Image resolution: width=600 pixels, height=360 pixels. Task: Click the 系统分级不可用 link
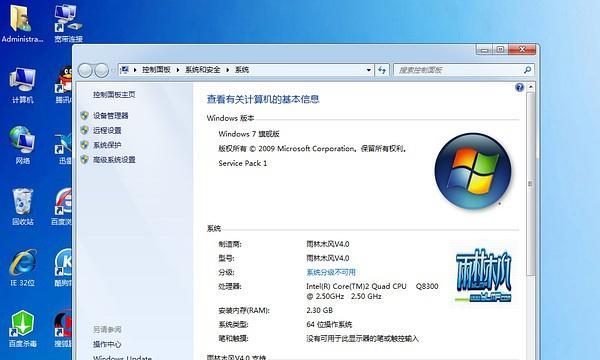[x=331, y=272]
